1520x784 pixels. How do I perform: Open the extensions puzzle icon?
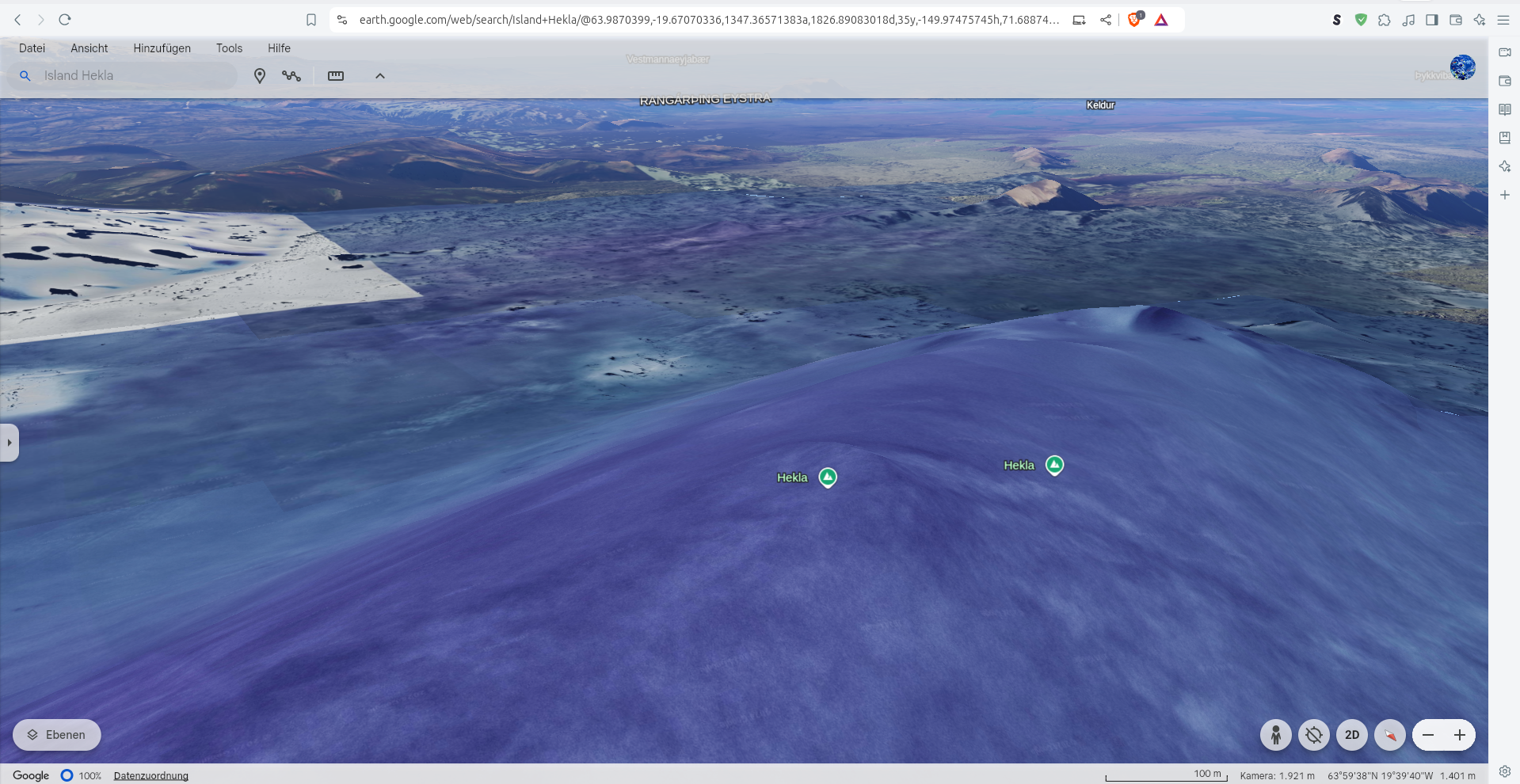1385,20
